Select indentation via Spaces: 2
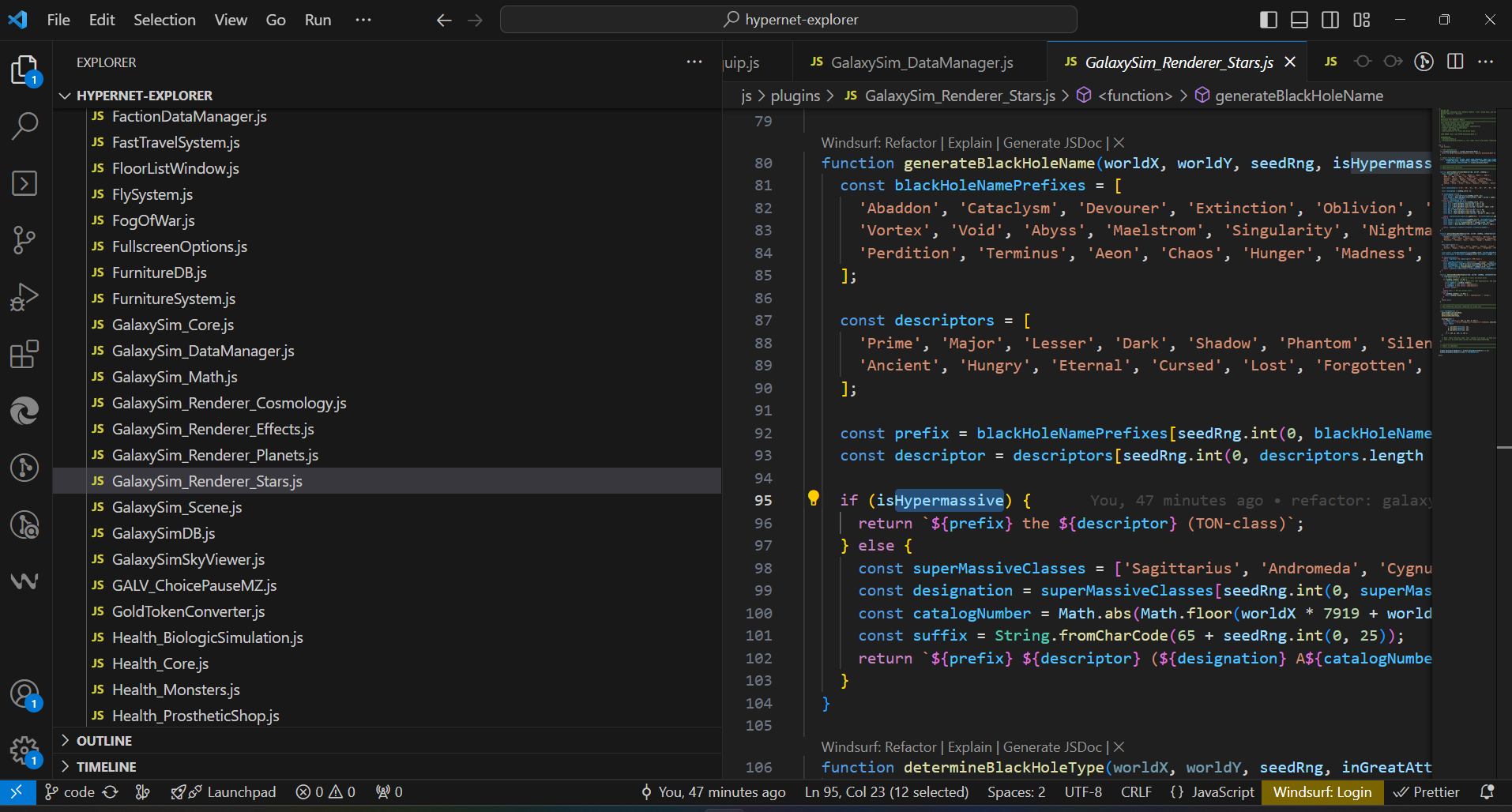1512x812 pixels. 1016,792
